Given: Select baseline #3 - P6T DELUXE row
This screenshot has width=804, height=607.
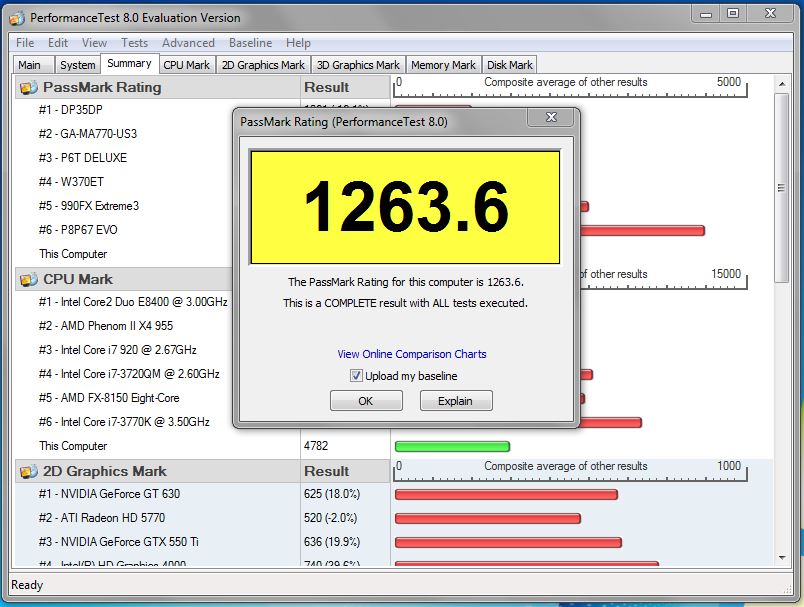Looking at the screenshot, I should click(x=83, y=158).
